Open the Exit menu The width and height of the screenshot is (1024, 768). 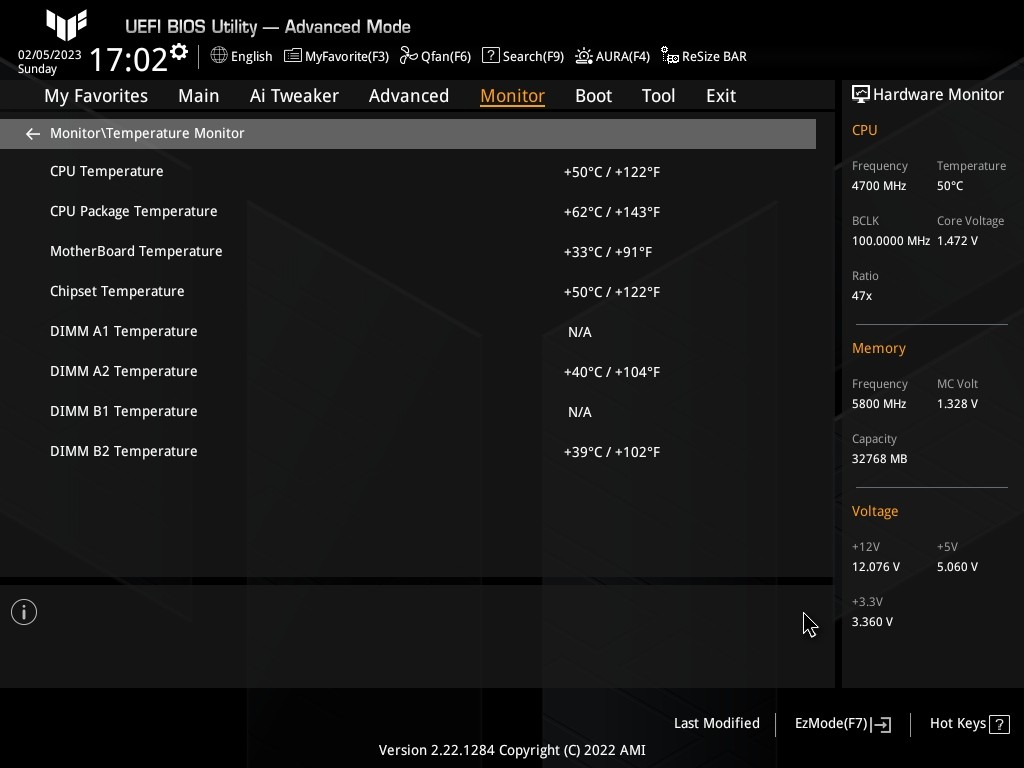(720, 96)
